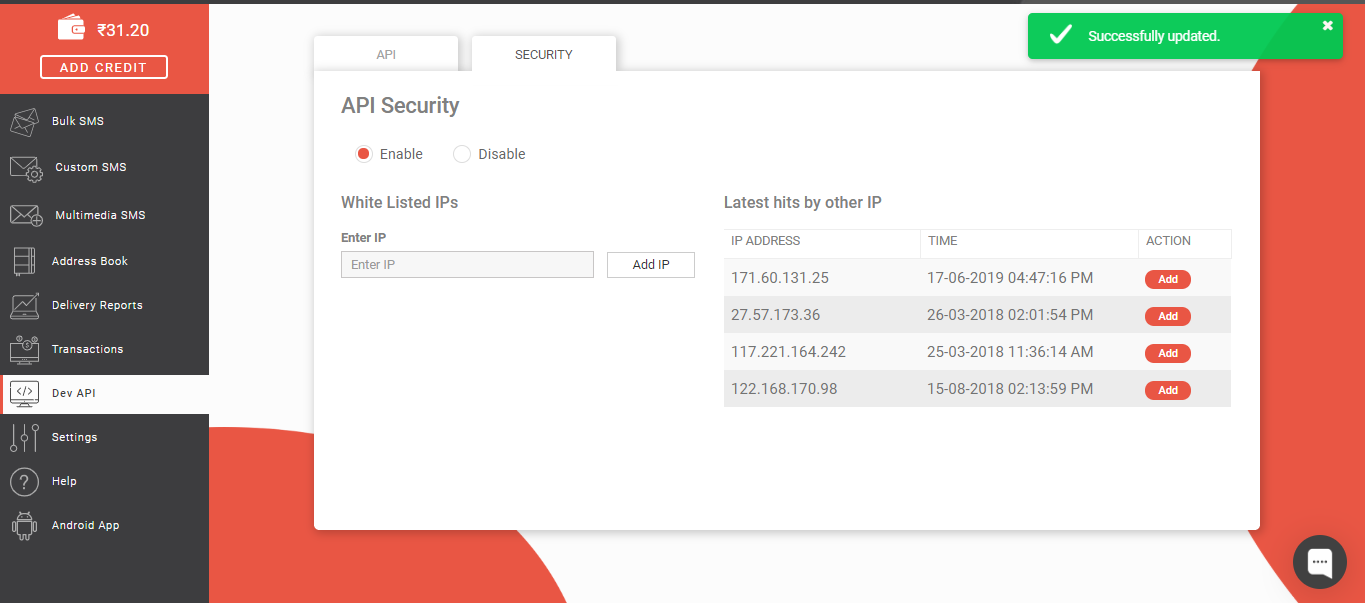The image size is (1365, 603).
Task: Click the Latest hits by other IP heading
Action: pos(802,202)
